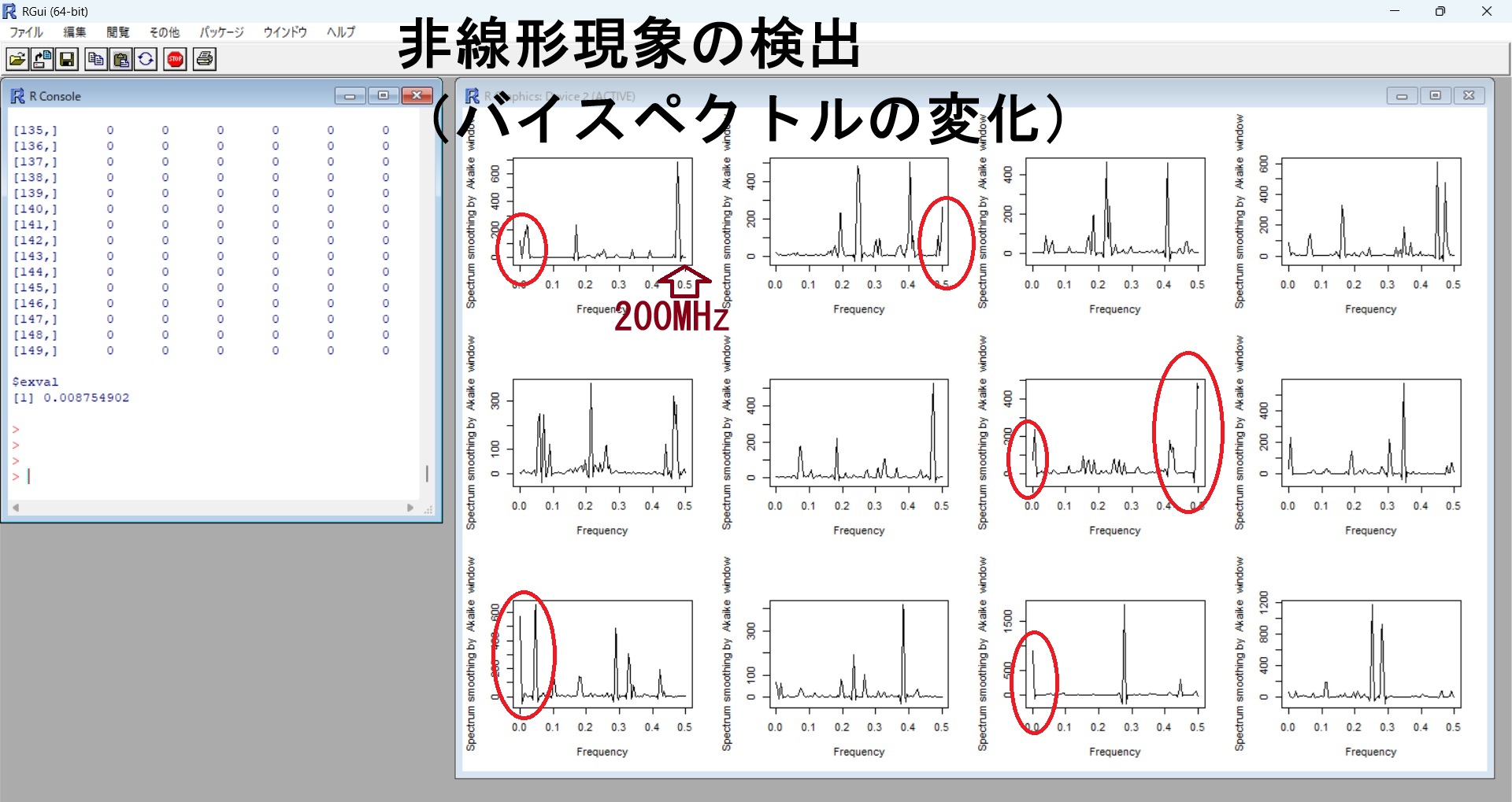Click the RGui application icon in title bar
This screenshot has width=1512, height=802.
point(9,11)
